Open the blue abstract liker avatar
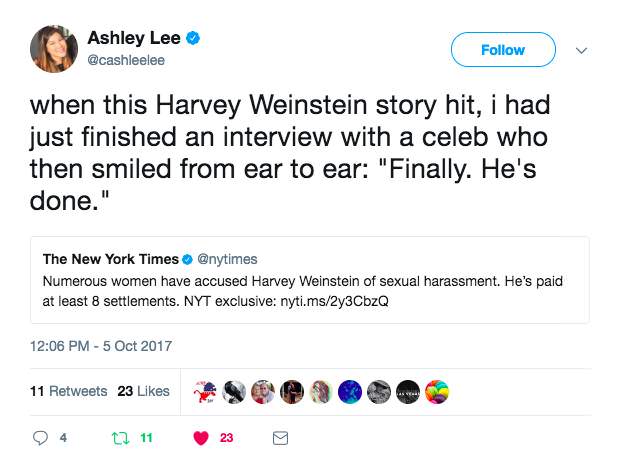Screen dimensions: 620x468 (x=351, y=391)
